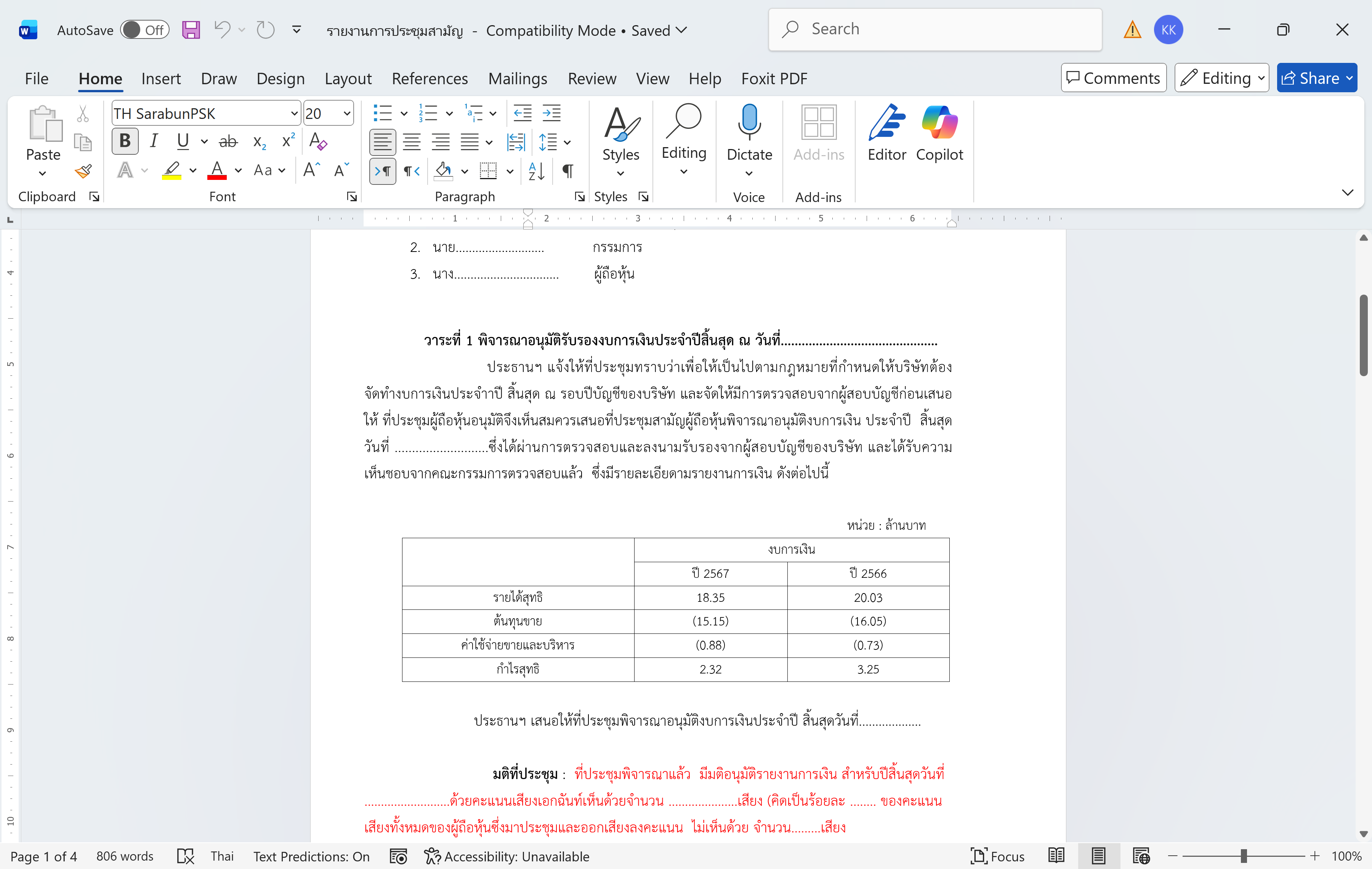Expand the font size dropdown
The image size is (1372, 869).
click(x=346, y=114)
